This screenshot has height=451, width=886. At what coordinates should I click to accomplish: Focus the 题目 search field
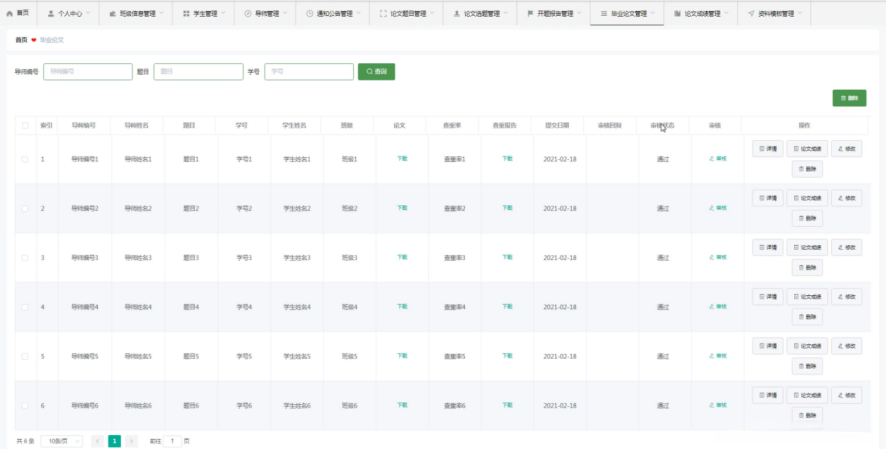click(x=198, y=72)
